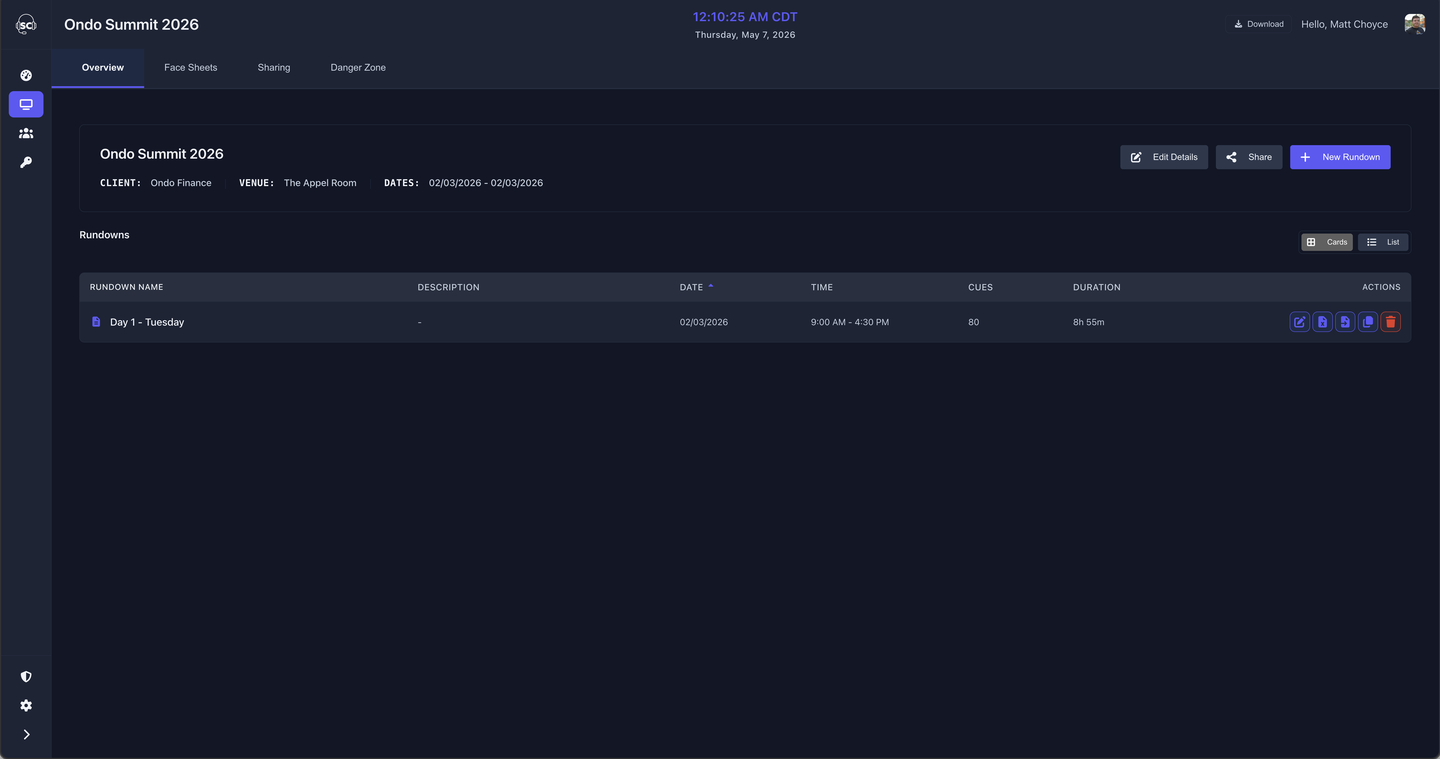Open the dashboard gauge icon in sidebar

point(26,75)
